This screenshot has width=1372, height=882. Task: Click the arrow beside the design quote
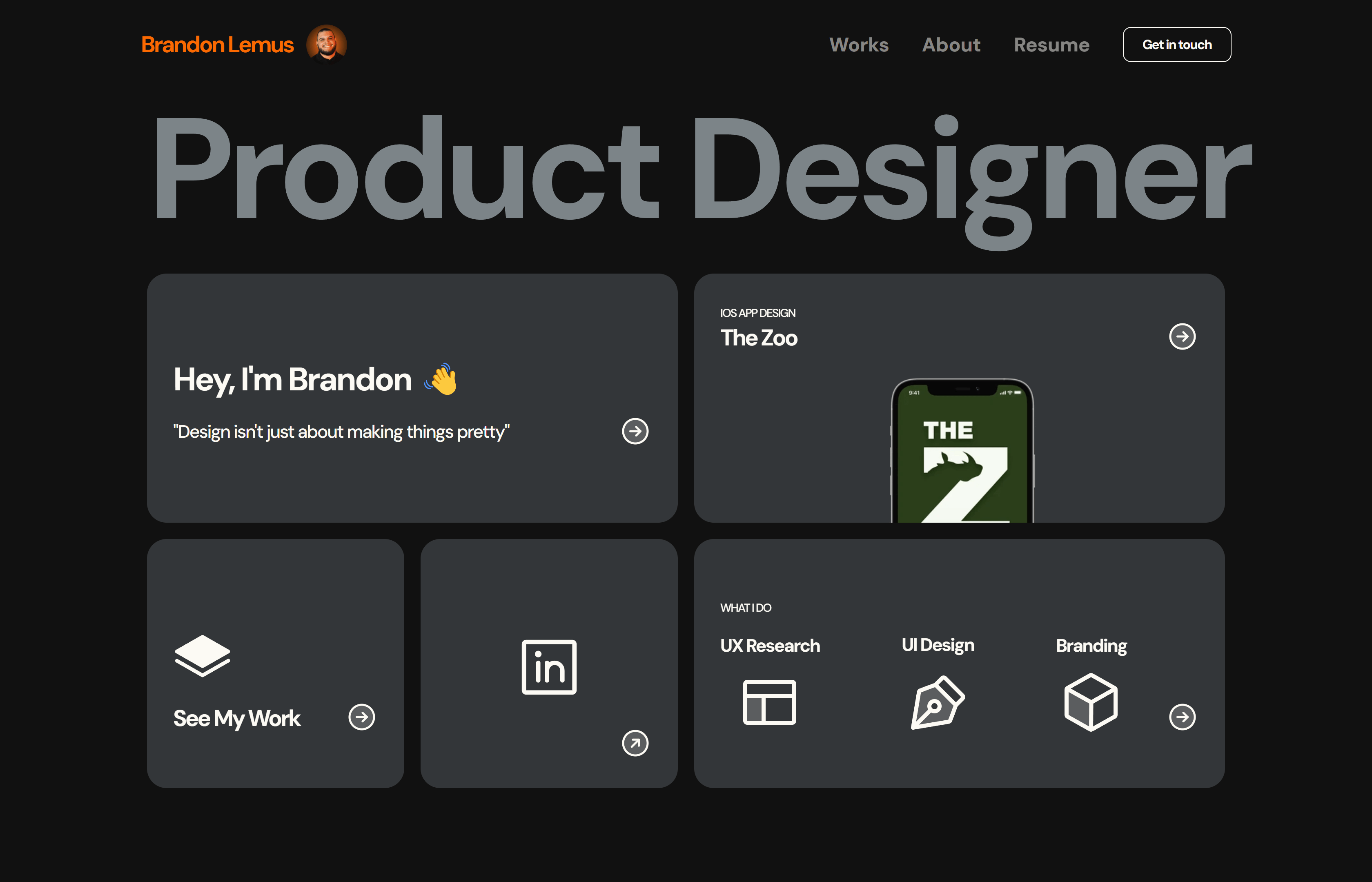(x=635, y=431)
